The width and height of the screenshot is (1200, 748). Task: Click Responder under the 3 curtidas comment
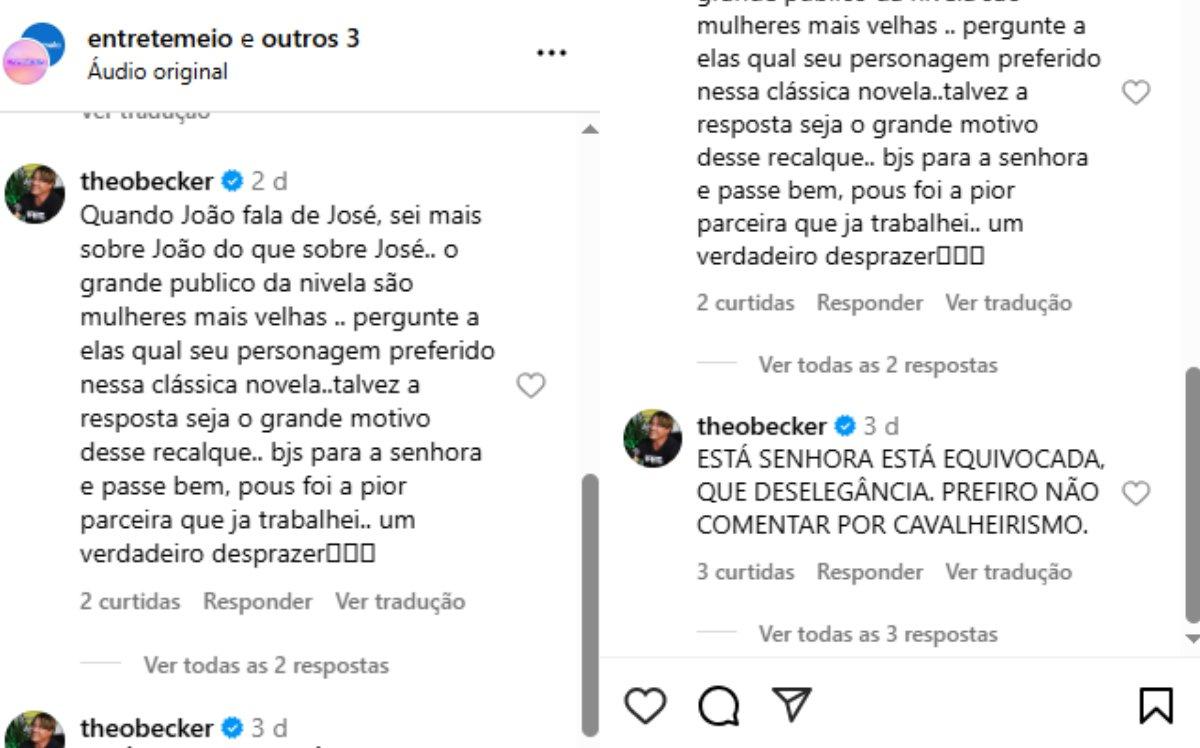[x=869, y=572]
